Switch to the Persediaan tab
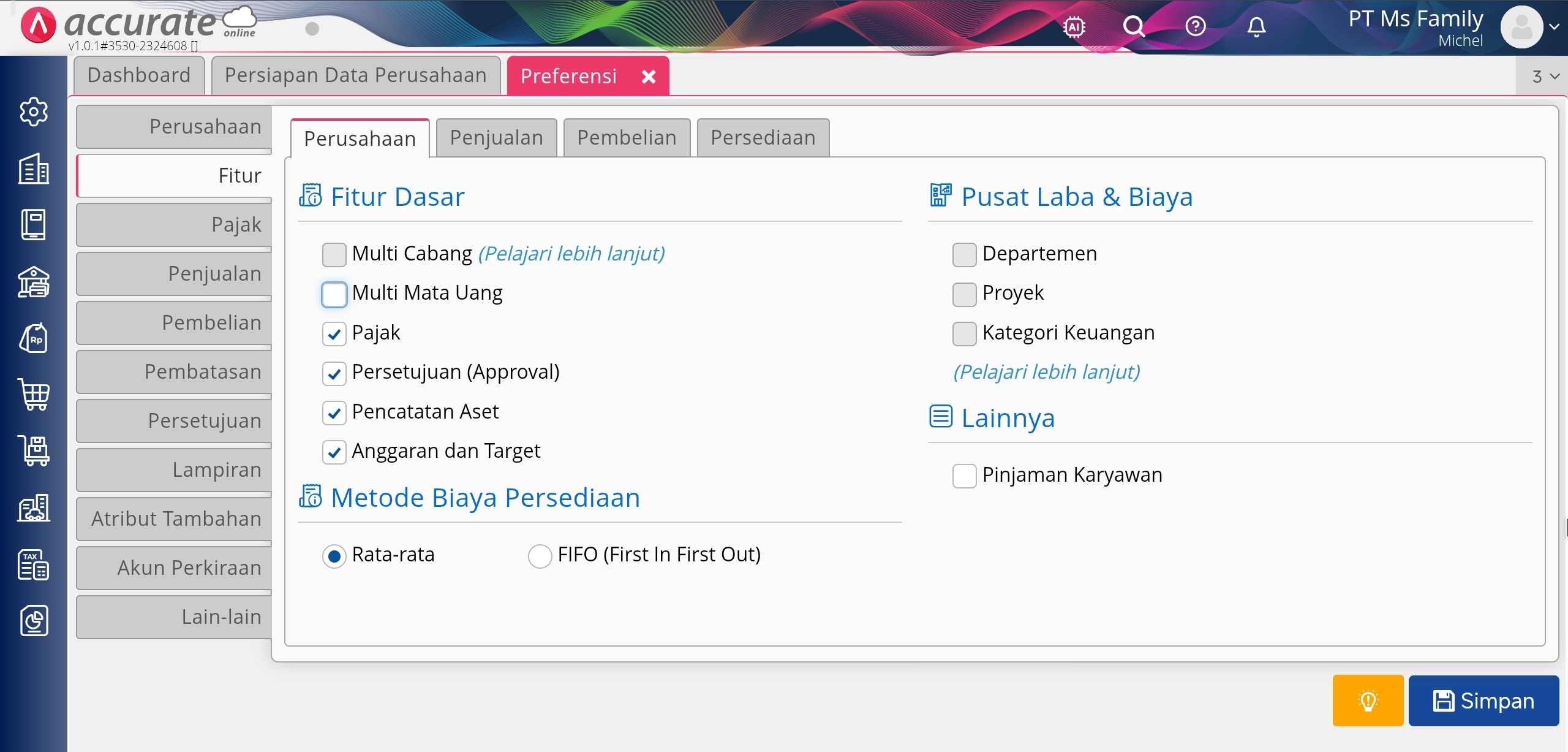 tap(763, 138)
